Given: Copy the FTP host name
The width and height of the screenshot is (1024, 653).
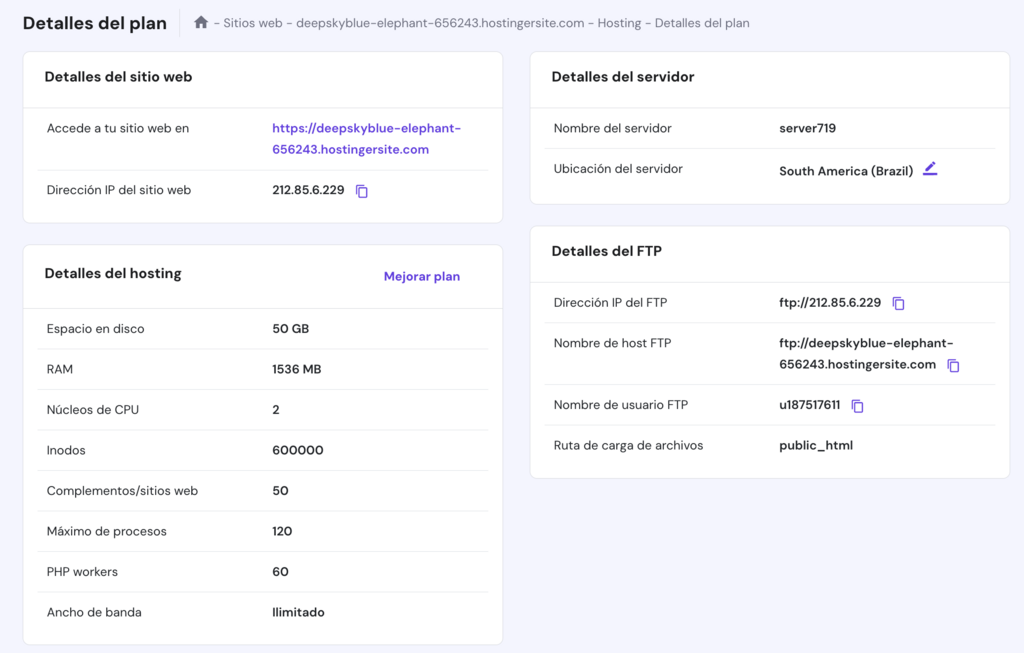Looking at the screenshot, I should pos(953,366).
